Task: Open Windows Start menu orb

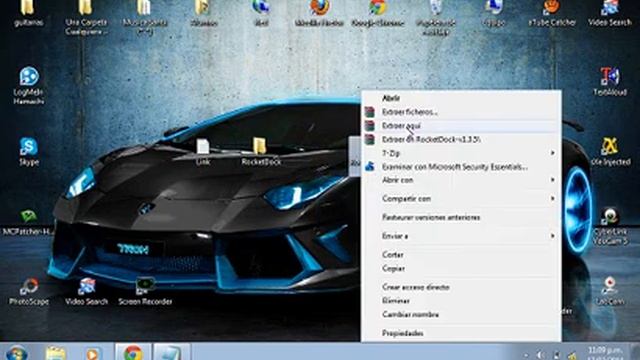Action: [x=16, y=353]
